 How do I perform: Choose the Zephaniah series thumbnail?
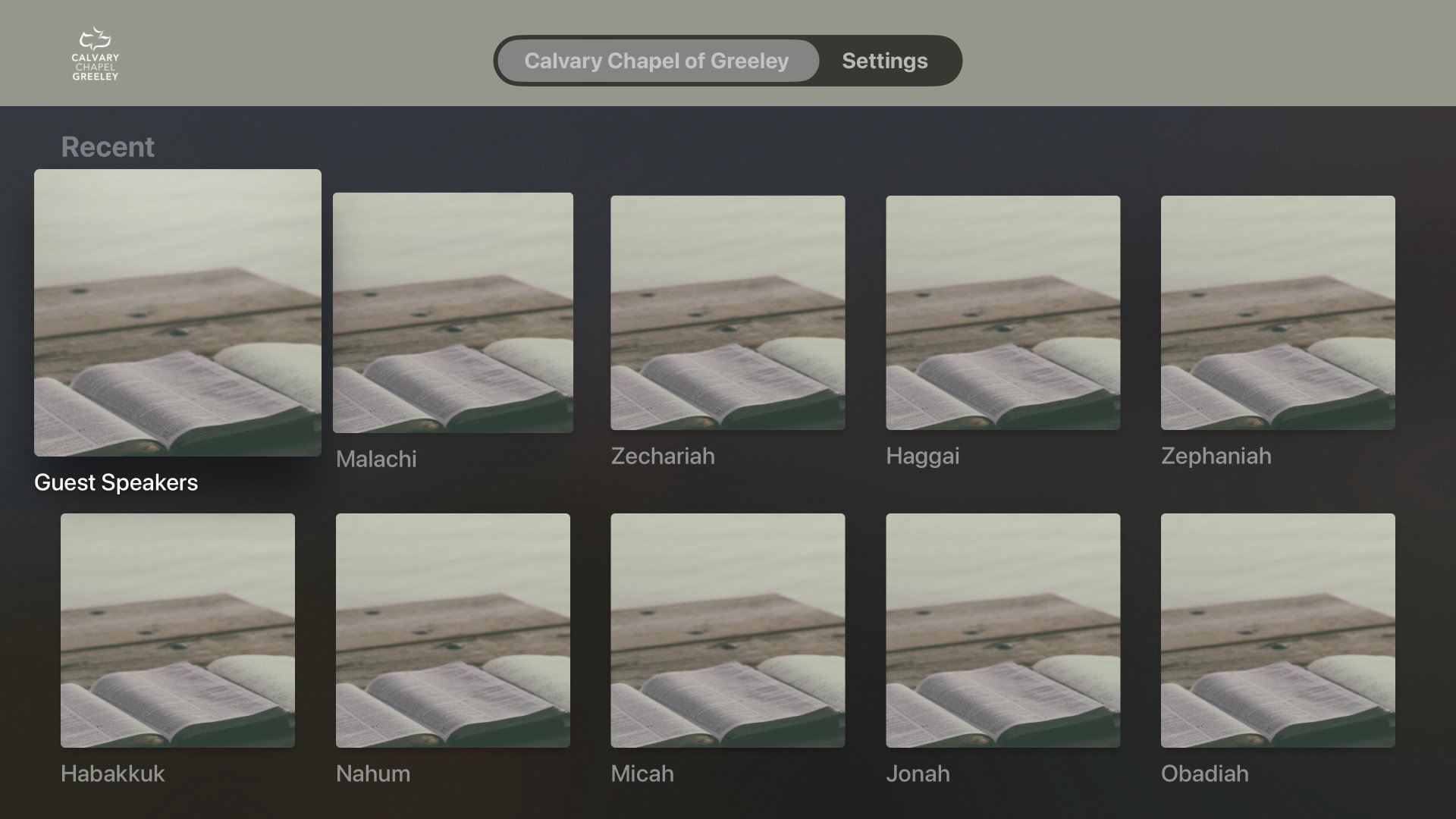tap(1277, 312)
